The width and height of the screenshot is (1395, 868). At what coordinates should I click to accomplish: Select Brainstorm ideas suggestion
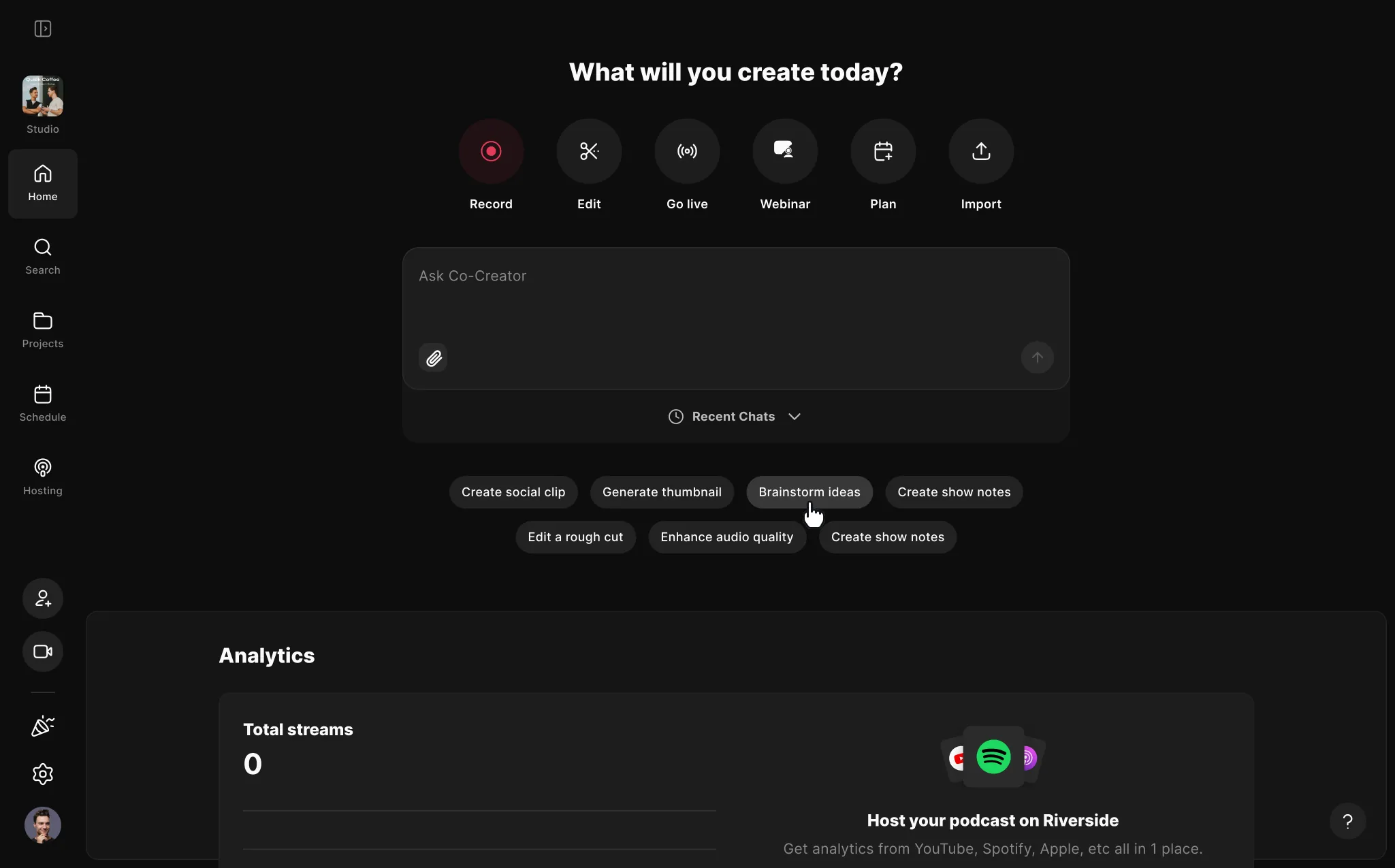809,492
